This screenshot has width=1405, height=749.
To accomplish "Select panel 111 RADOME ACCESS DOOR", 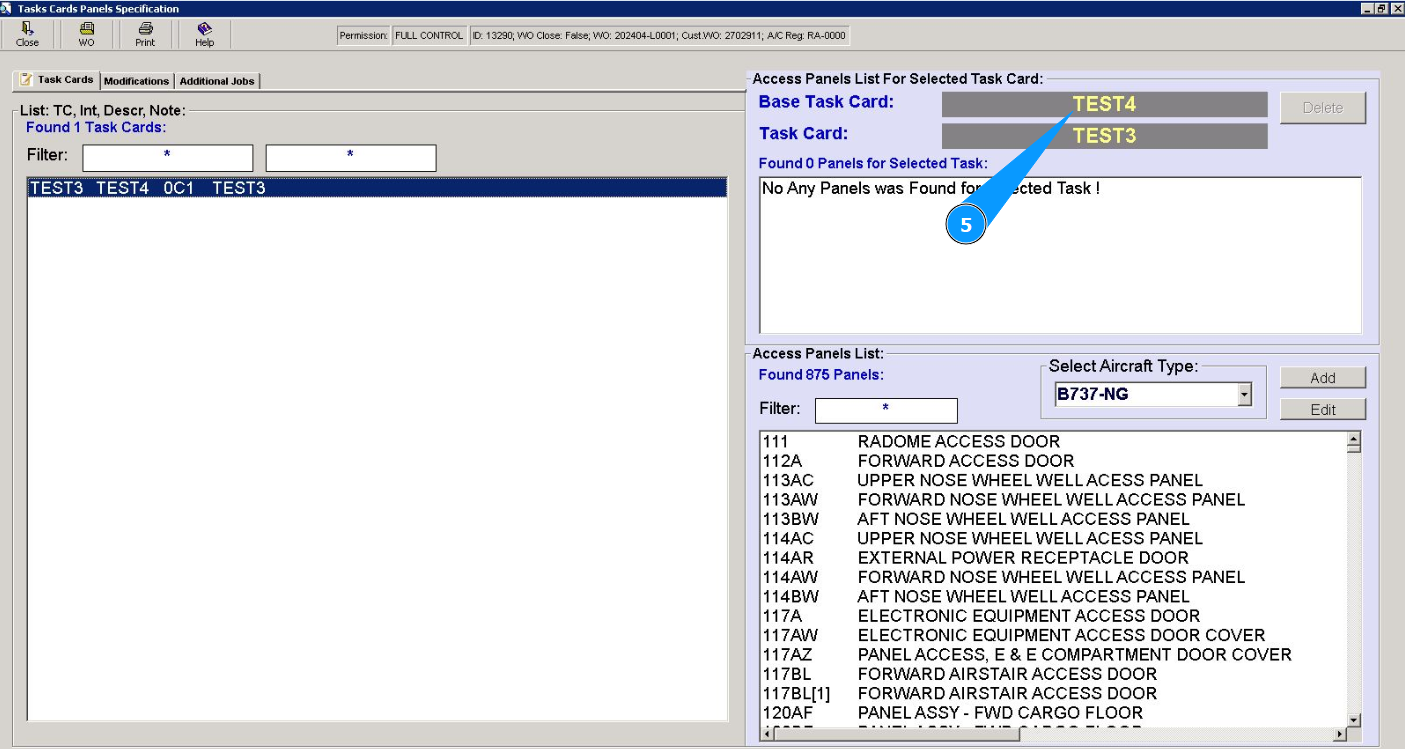I will pos(1054,442).
